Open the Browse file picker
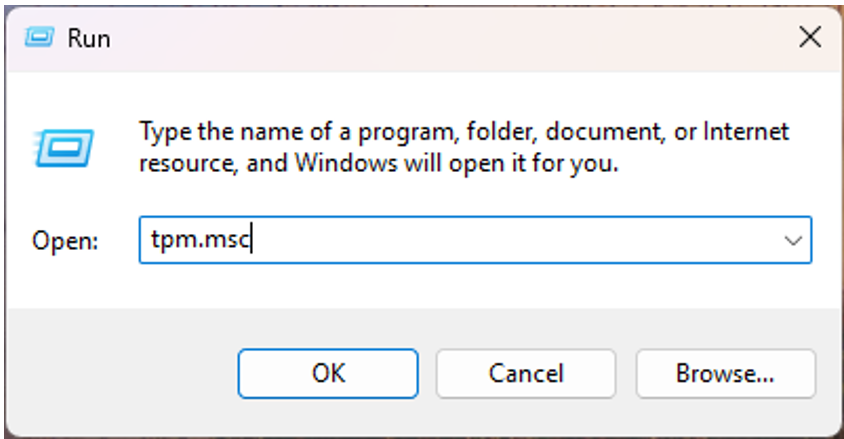Screen dimensions: 844x439 pos(725,373)
